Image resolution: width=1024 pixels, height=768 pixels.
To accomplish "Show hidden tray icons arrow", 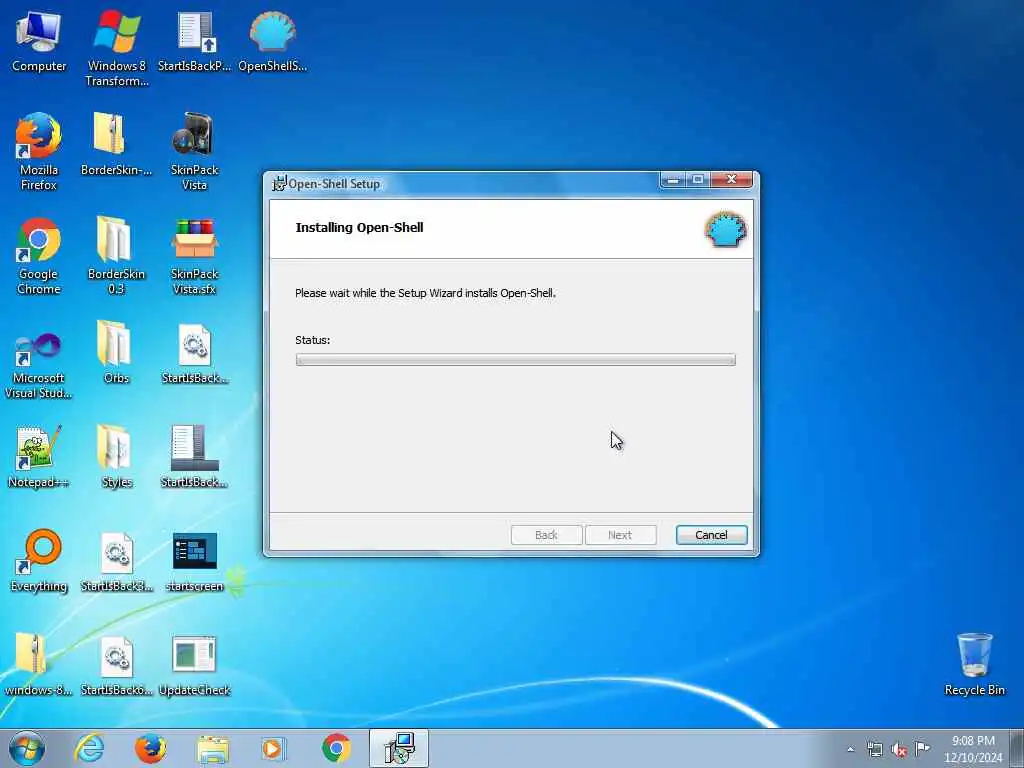I will coord(850,749).
